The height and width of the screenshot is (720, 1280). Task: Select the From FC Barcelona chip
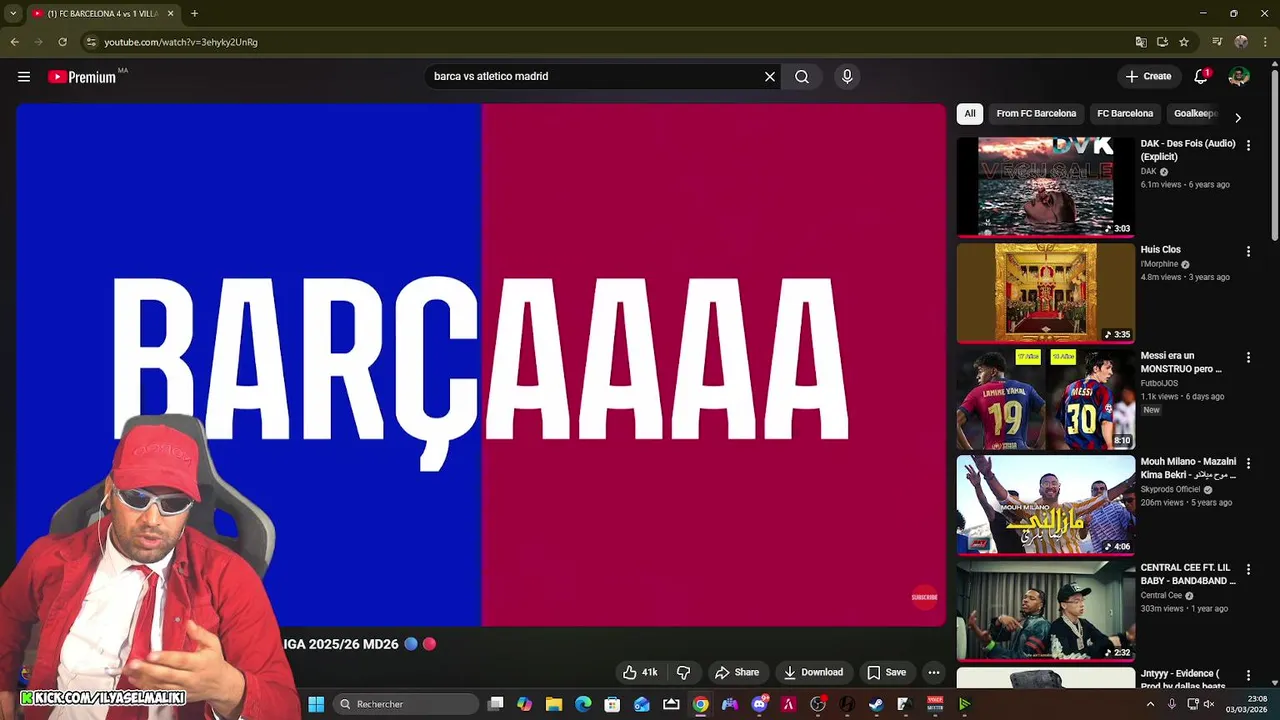click(1036, 114)
